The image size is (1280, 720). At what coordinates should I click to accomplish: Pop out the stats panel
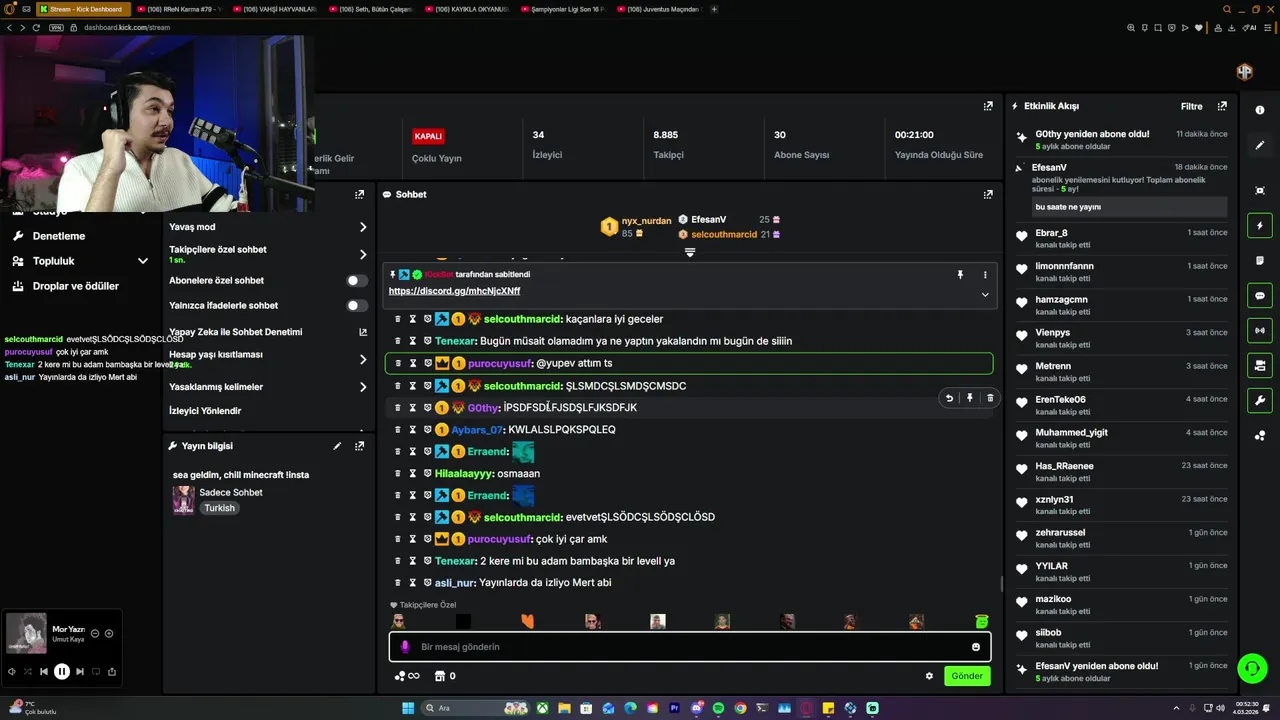pyautogui.click(x=988, y=106)
